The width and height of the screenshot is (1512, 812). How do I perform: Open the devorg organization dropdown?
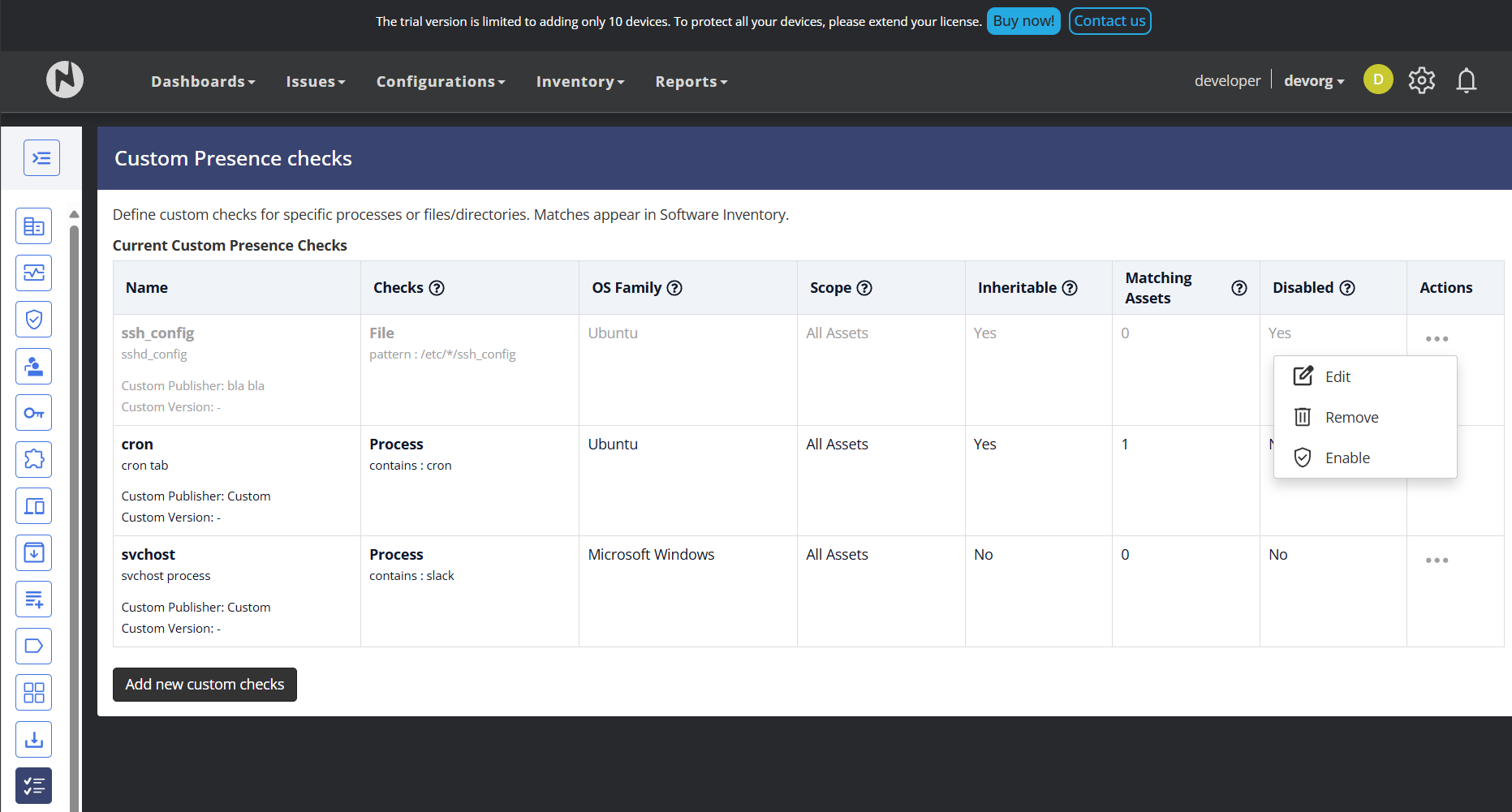(x=1313, y=81)
